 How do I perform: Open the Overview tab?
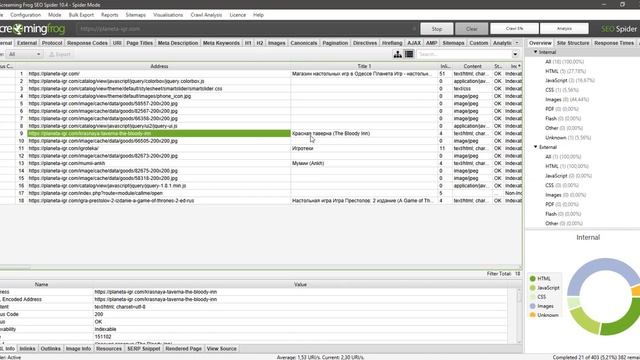coord(540,43)
